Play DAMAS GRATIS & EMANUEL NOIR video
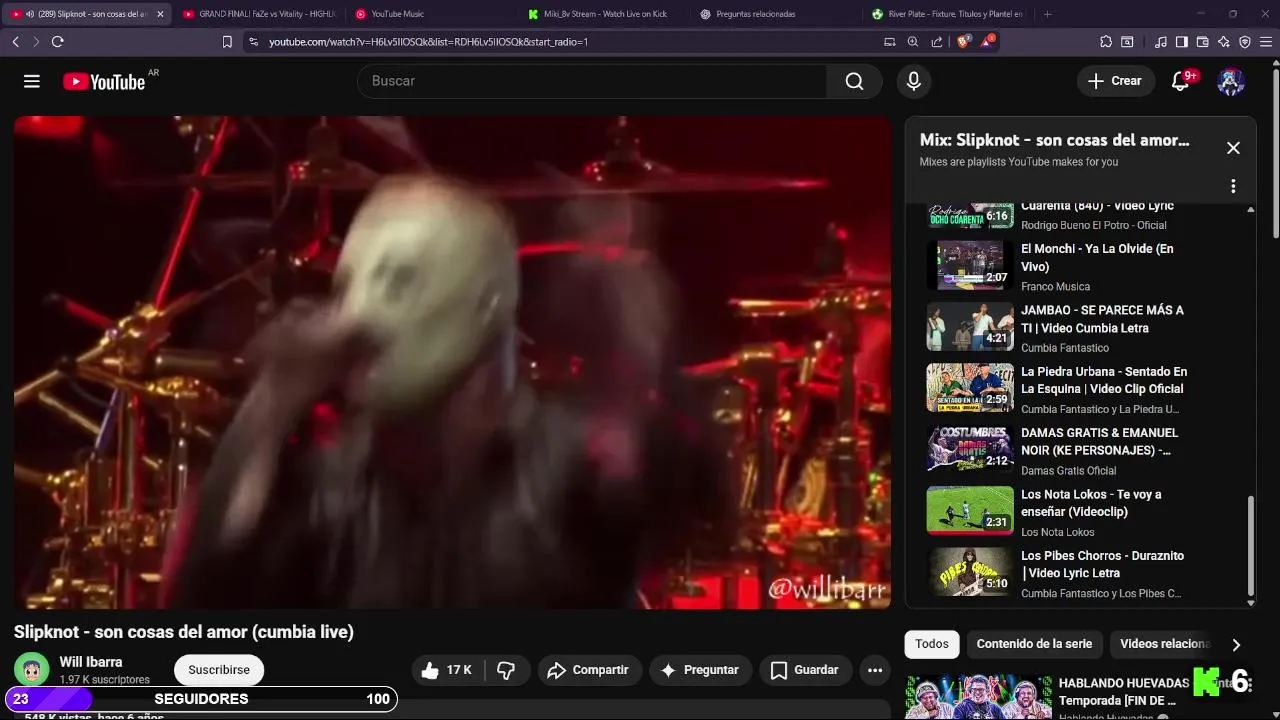The width and height of the screenshot is (1280, 720). [x=1081, y=451]
